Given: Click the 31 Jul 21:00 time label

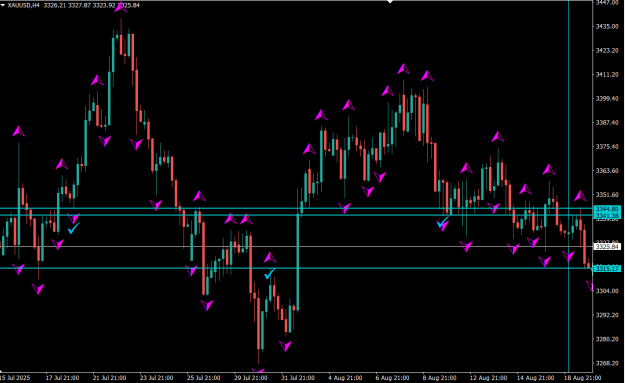Looking at the screenshot, I should click(x=298, y=378).
